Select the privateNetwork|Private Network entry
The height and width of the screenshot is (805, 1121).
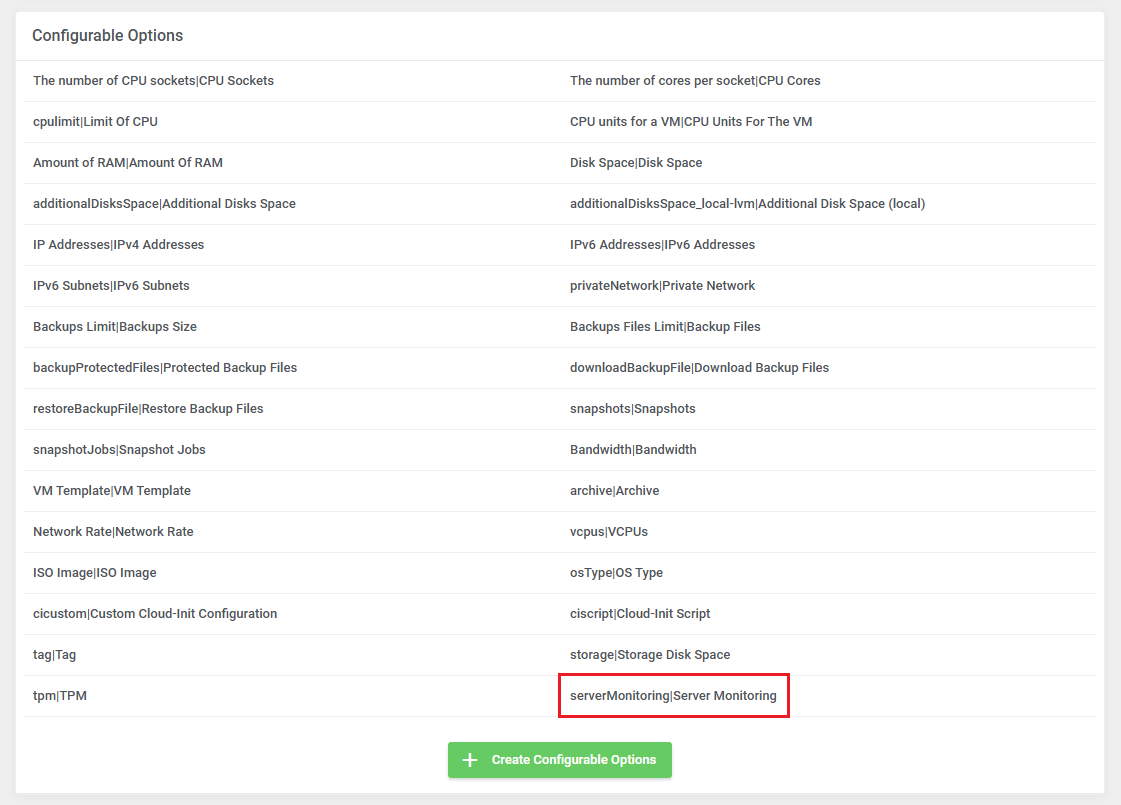click(662, 286)
